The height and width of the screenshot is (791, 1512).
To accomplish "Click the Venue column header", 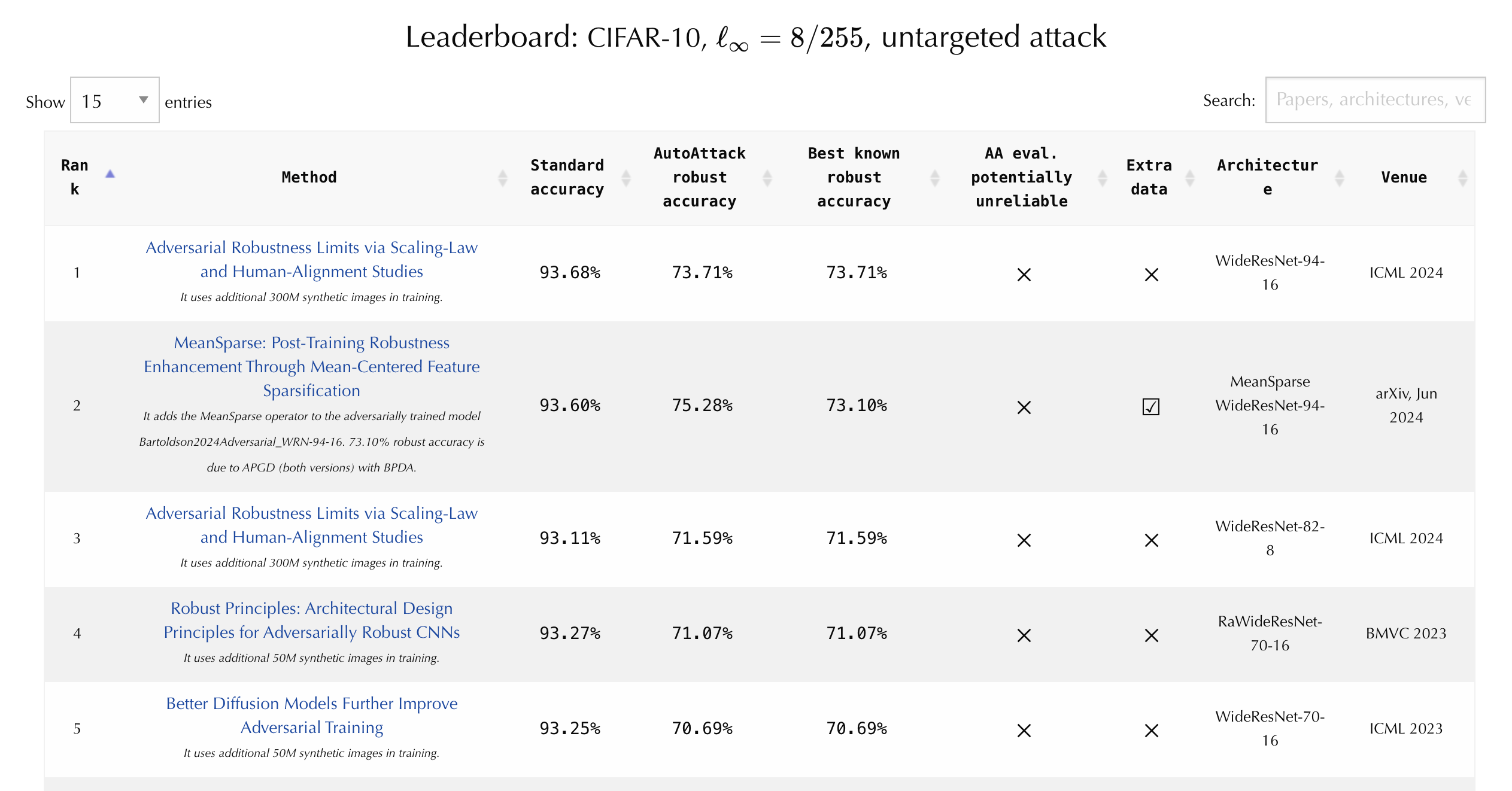I will pos(1404,178).
